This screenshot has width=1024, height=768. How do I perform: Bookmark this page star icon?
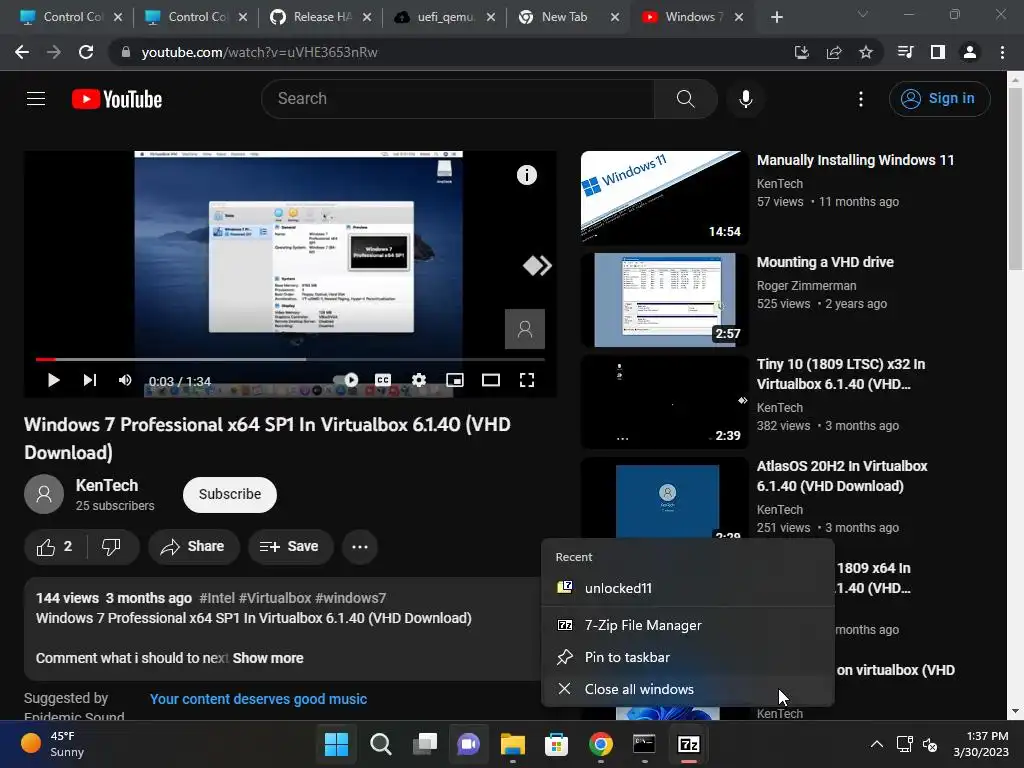(x=865, y=52)
